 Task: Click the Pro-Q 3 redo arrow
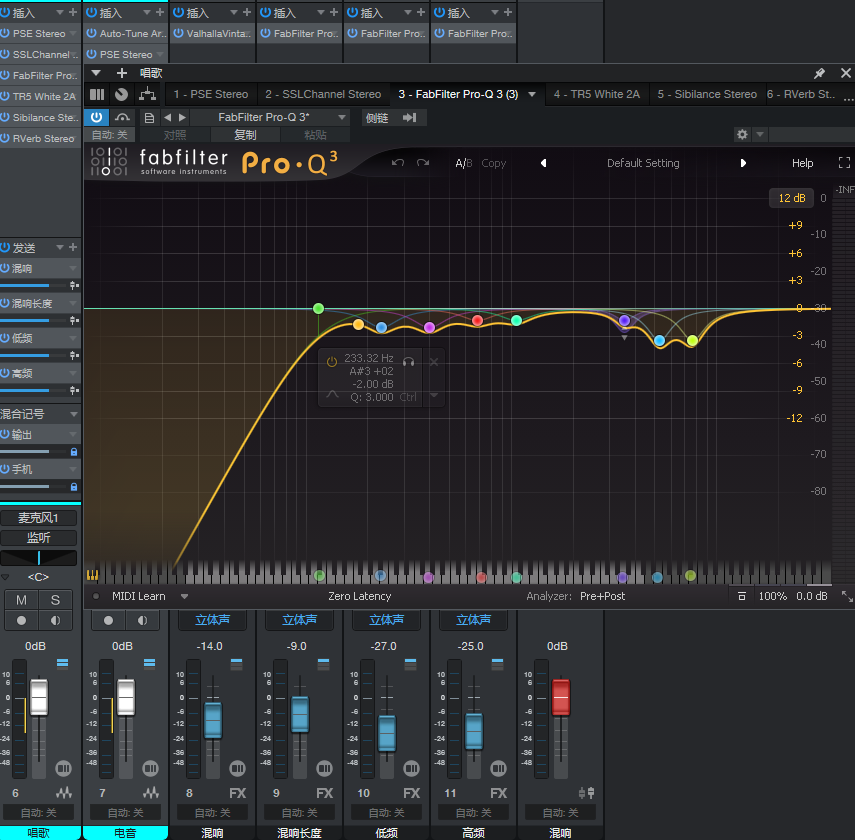pos(423,163)
